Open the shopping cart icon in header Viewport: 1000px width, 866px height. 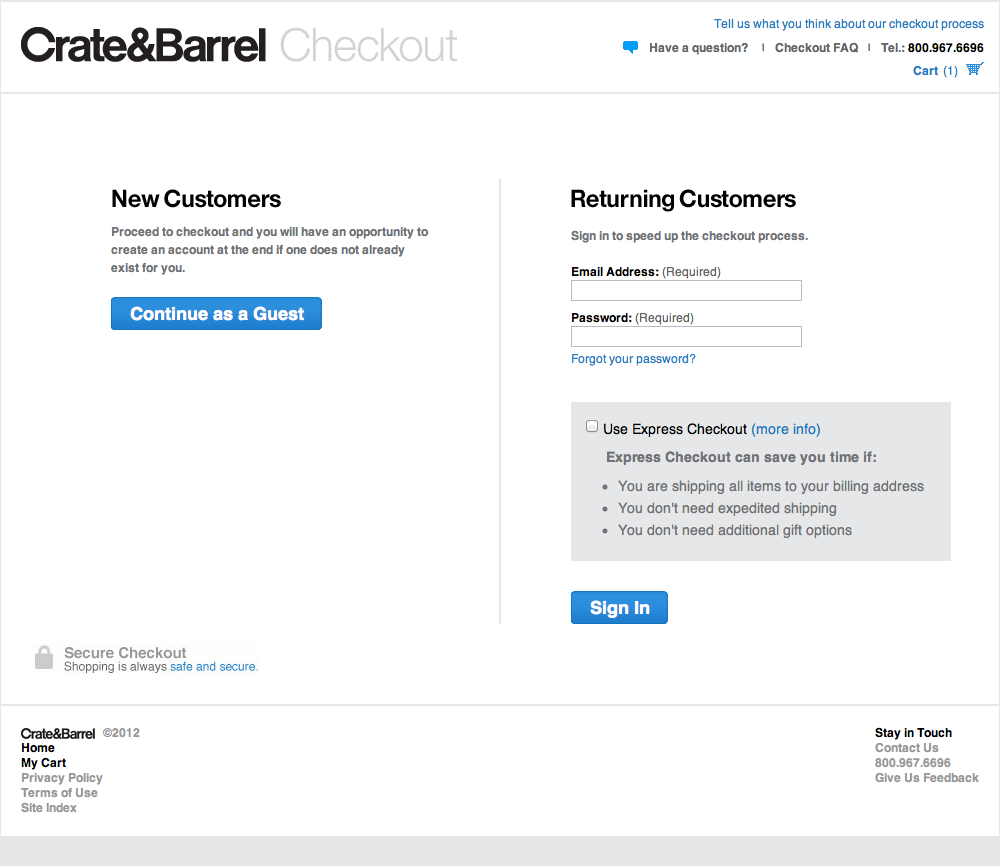[974, 70]
